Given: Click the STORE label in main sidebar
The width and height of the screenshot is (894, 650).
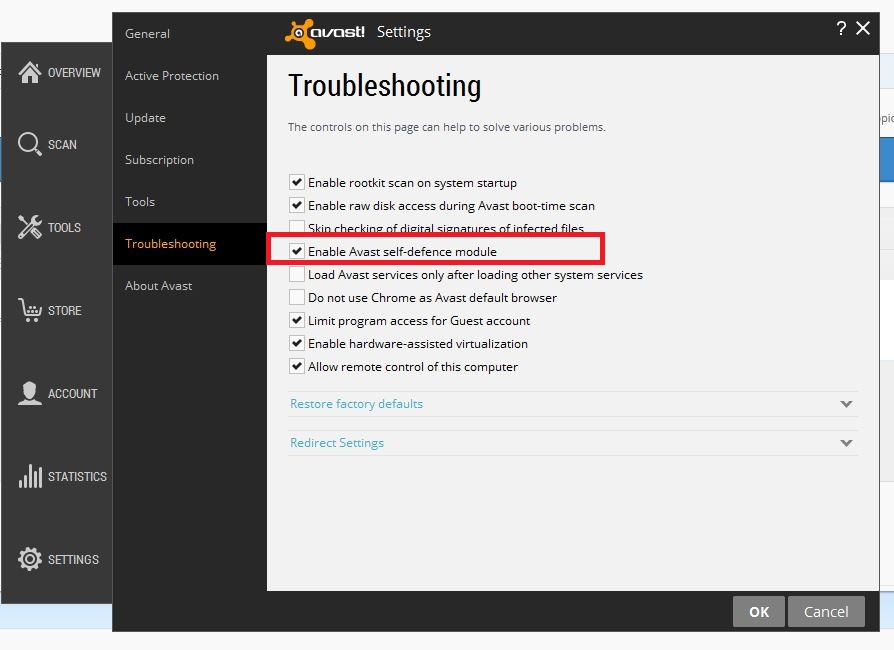Looking at the screenshot, I should pos(64,311).
